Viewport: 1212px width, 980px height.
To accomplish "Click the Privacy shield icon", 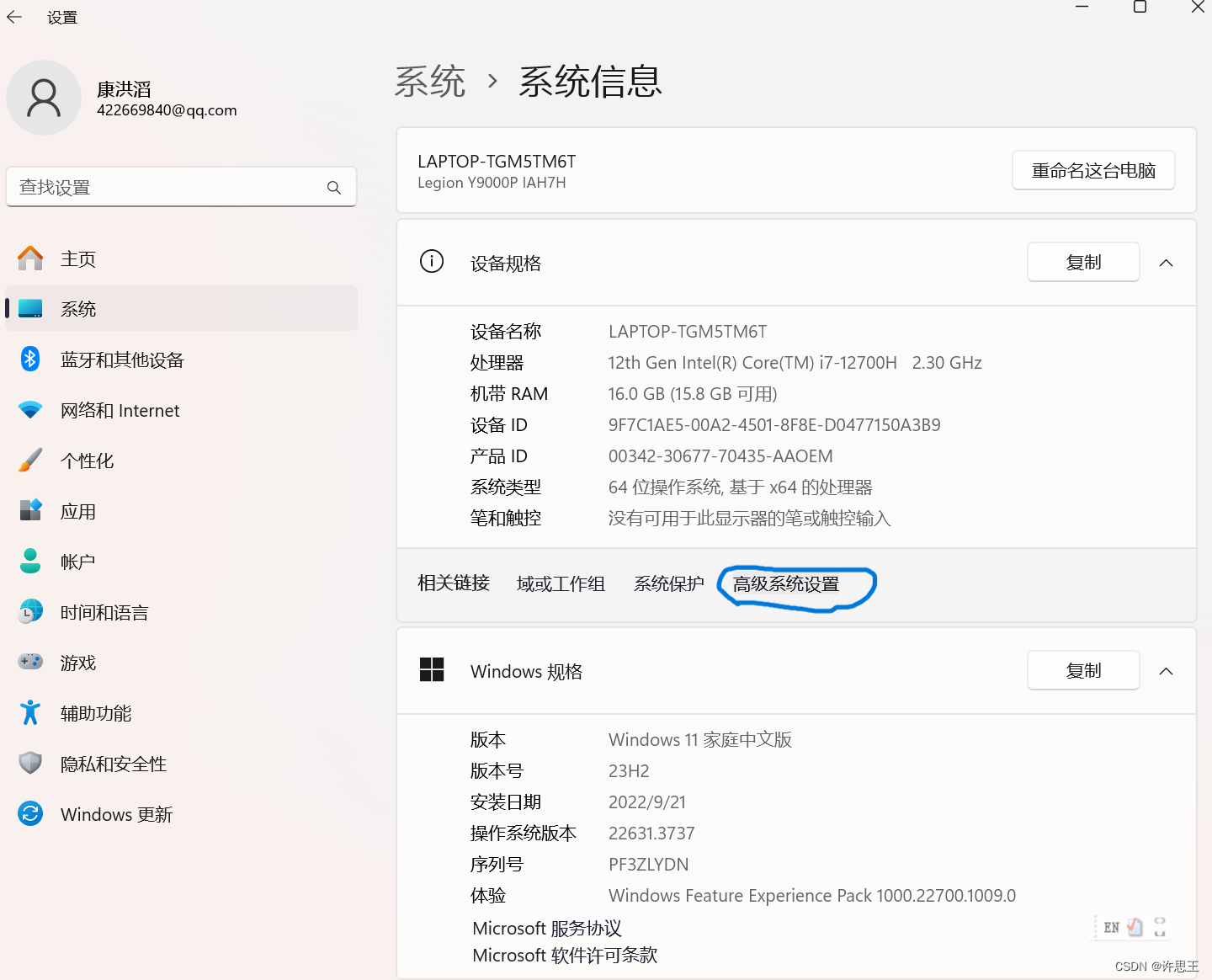I will pyautogui.click(x=30, y=764).
